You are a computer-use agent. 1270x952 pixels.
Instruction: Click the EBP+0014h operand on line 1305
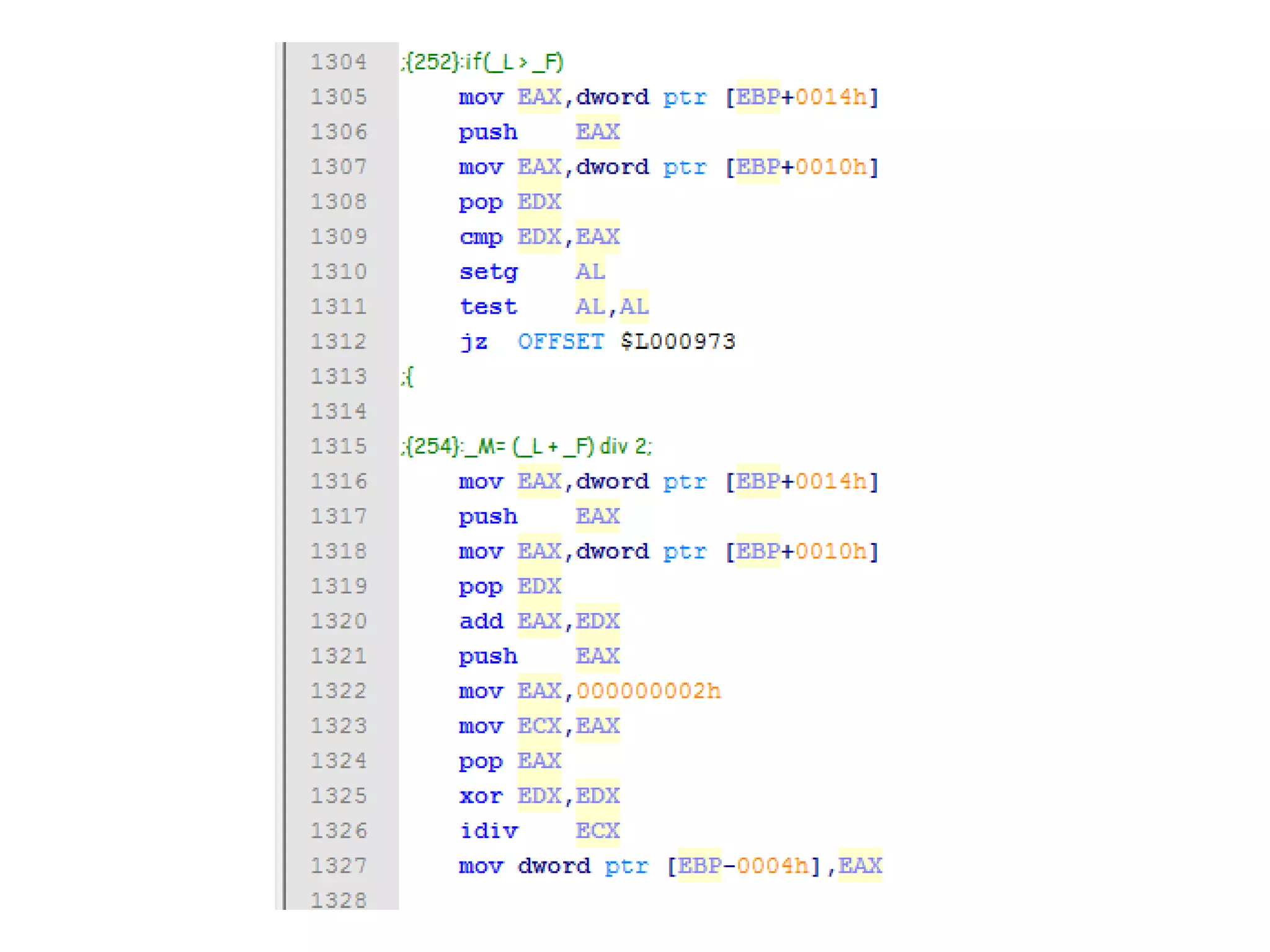click(802, 97)
